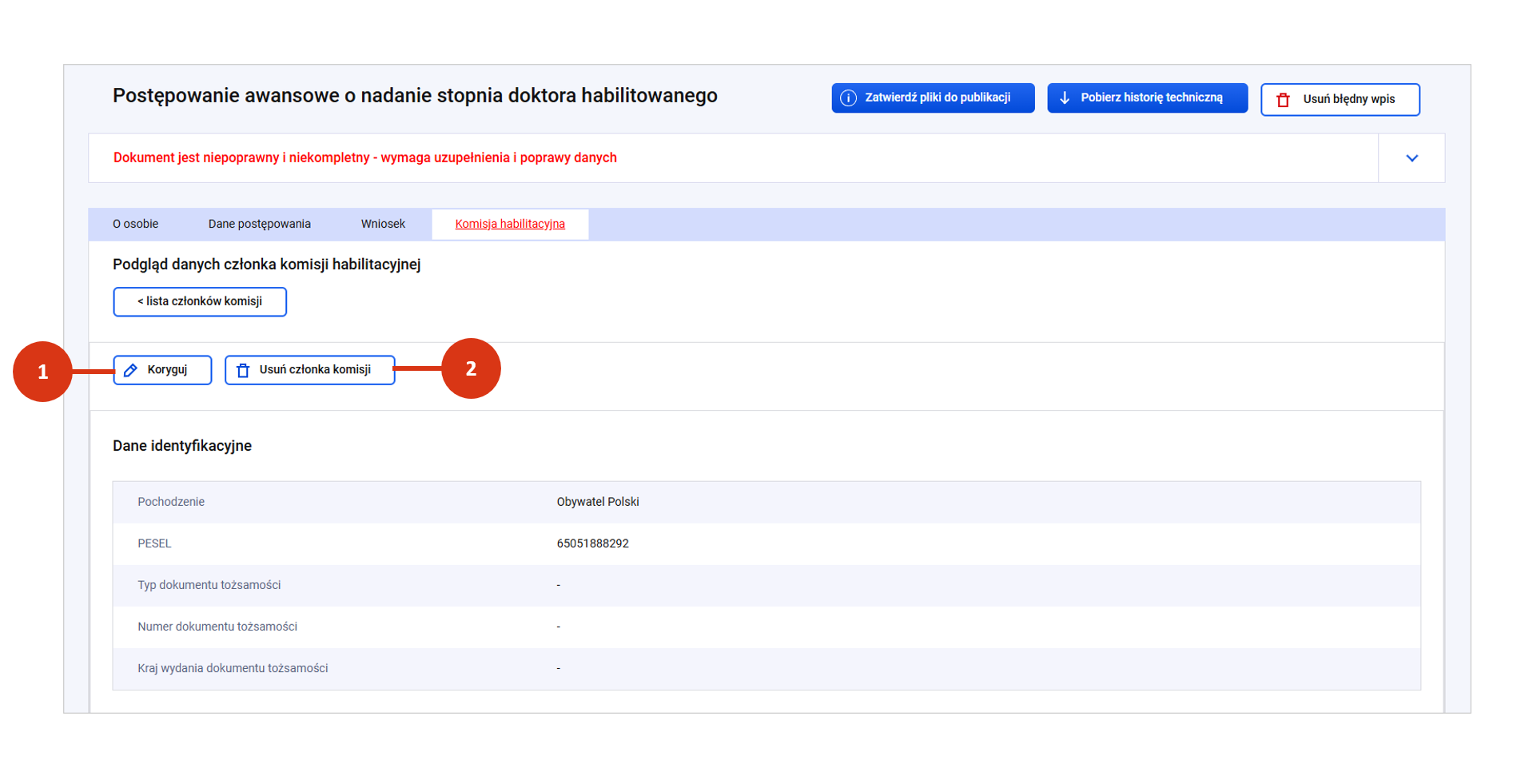Click the download arrow icon for historię techniczną

click(1065, 98)
